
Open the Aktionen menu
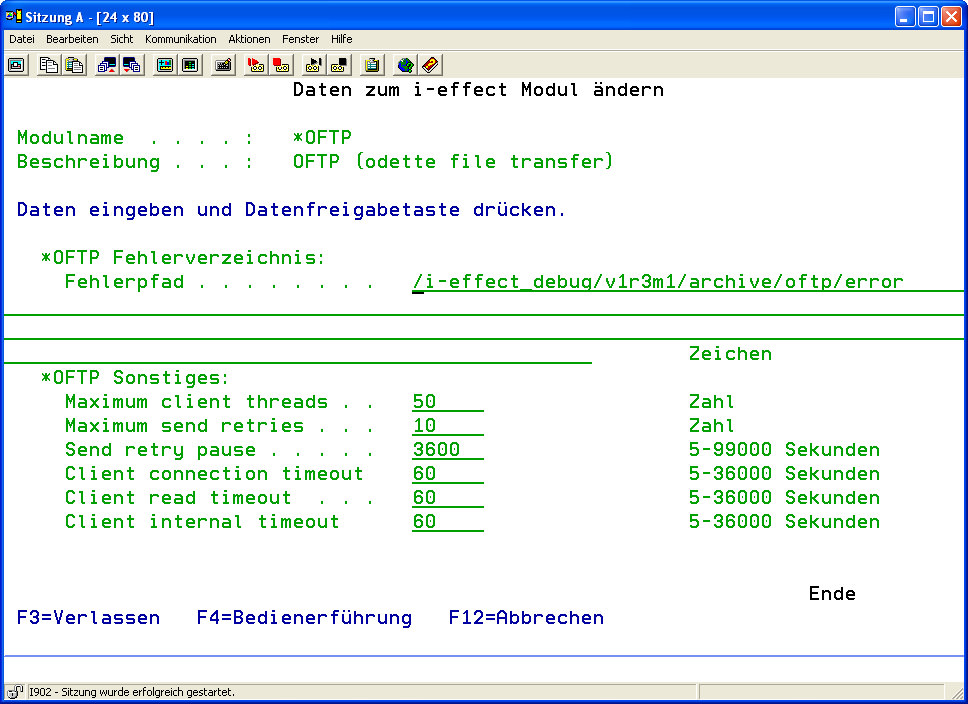pos(249,39)
